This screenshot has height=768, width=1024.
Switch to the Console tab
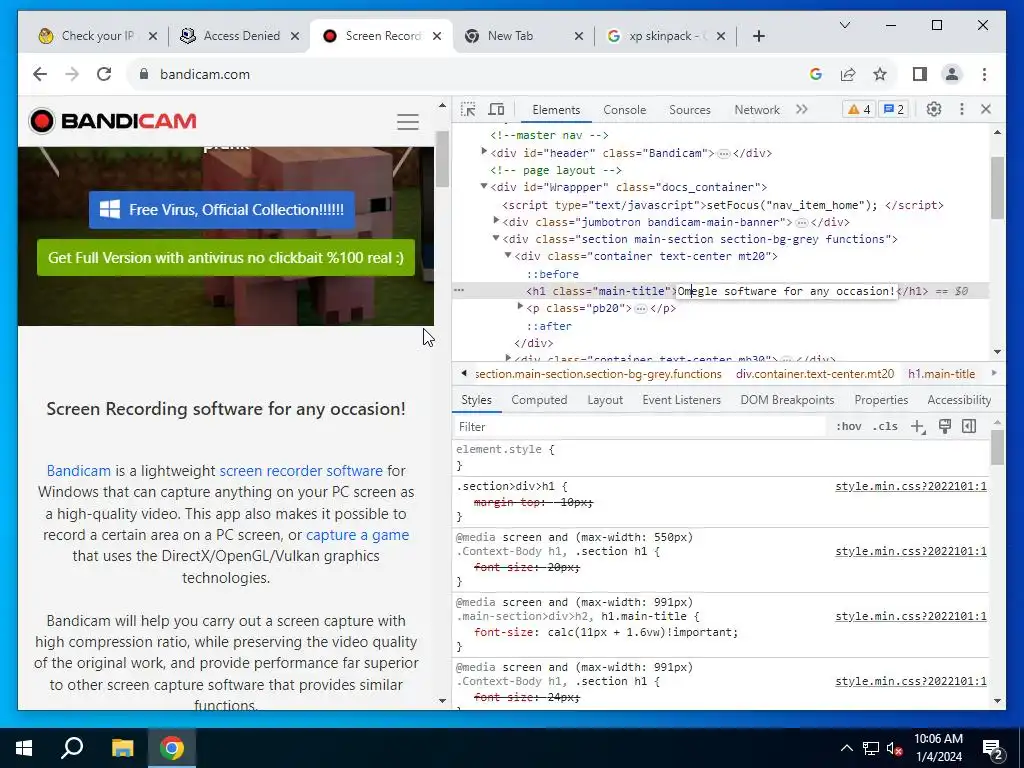[624, 110]
